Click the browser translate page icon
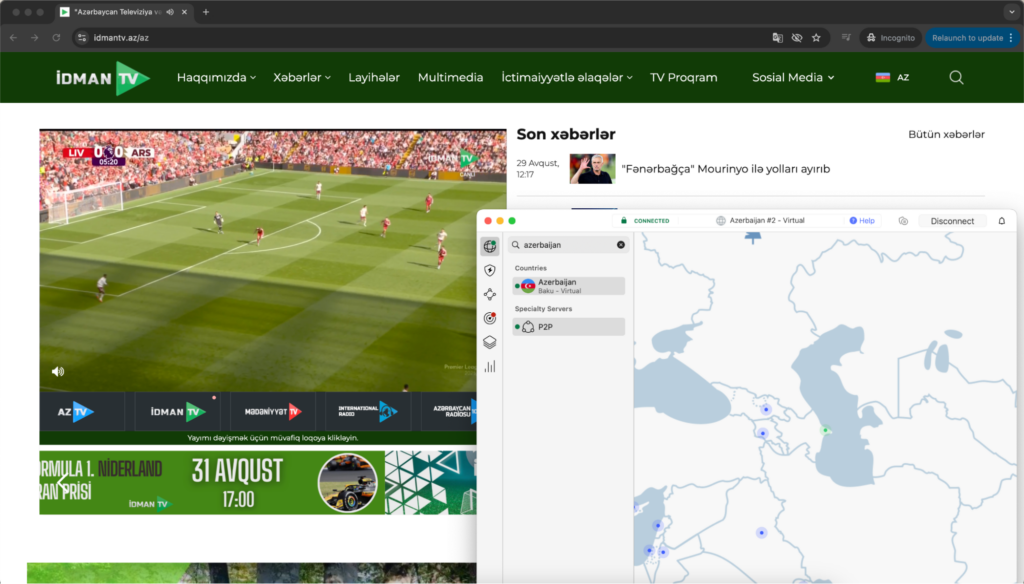The image size is (1024, 584). [777, 38]
